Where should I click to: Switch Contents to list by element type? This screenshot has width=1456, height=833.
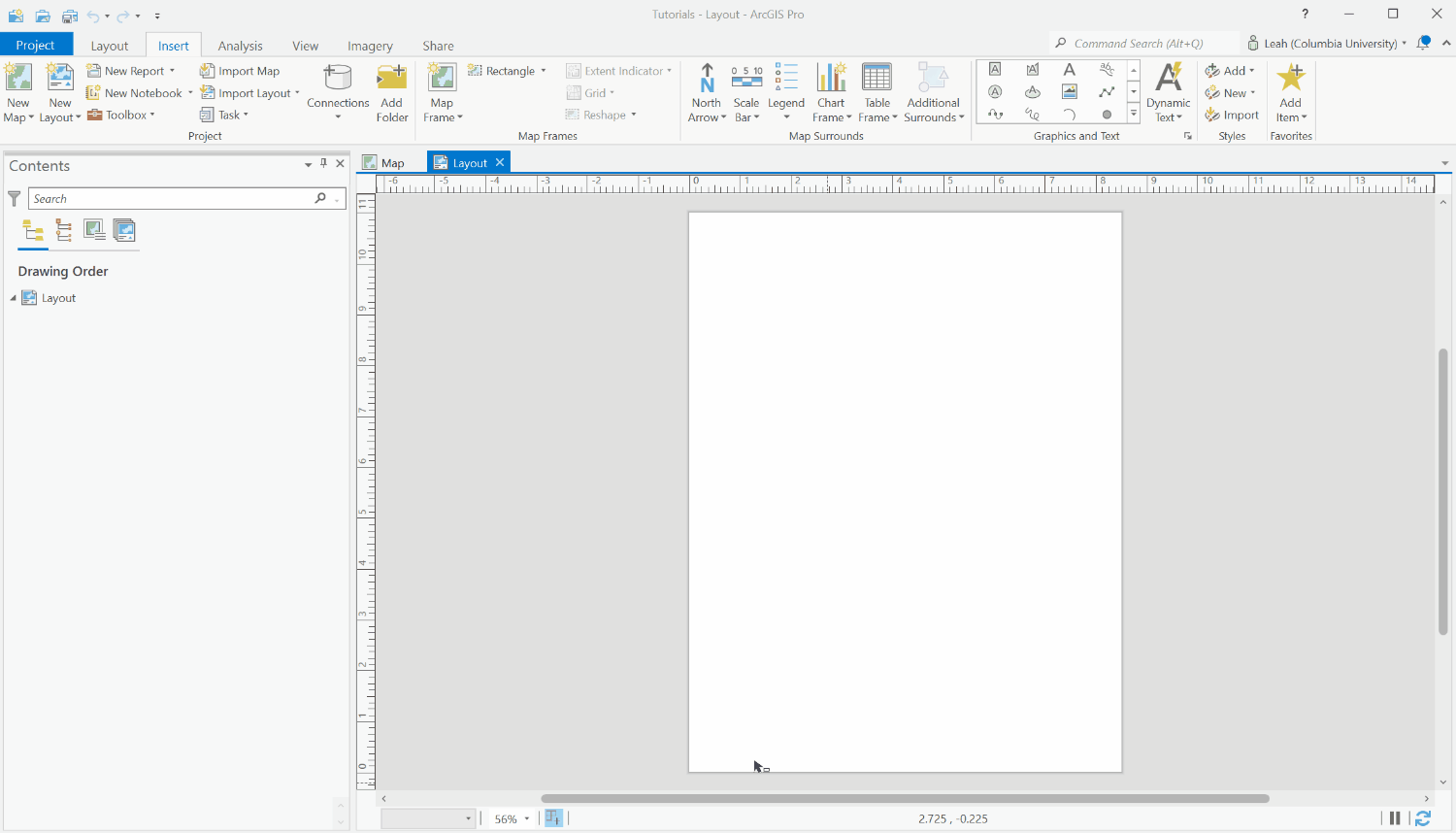(63, 230)
